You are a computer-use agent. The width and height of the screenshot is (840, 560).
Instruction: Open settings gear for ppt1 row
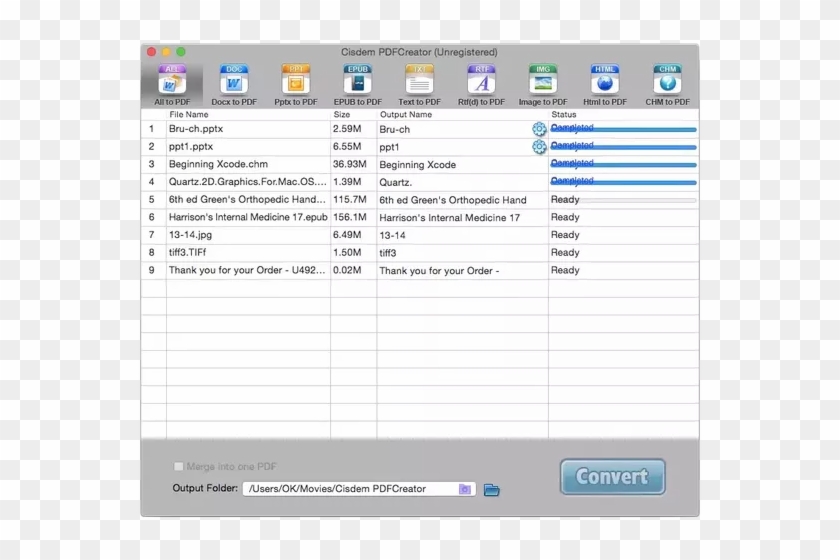pyautogui.click(x=539, y=147)
